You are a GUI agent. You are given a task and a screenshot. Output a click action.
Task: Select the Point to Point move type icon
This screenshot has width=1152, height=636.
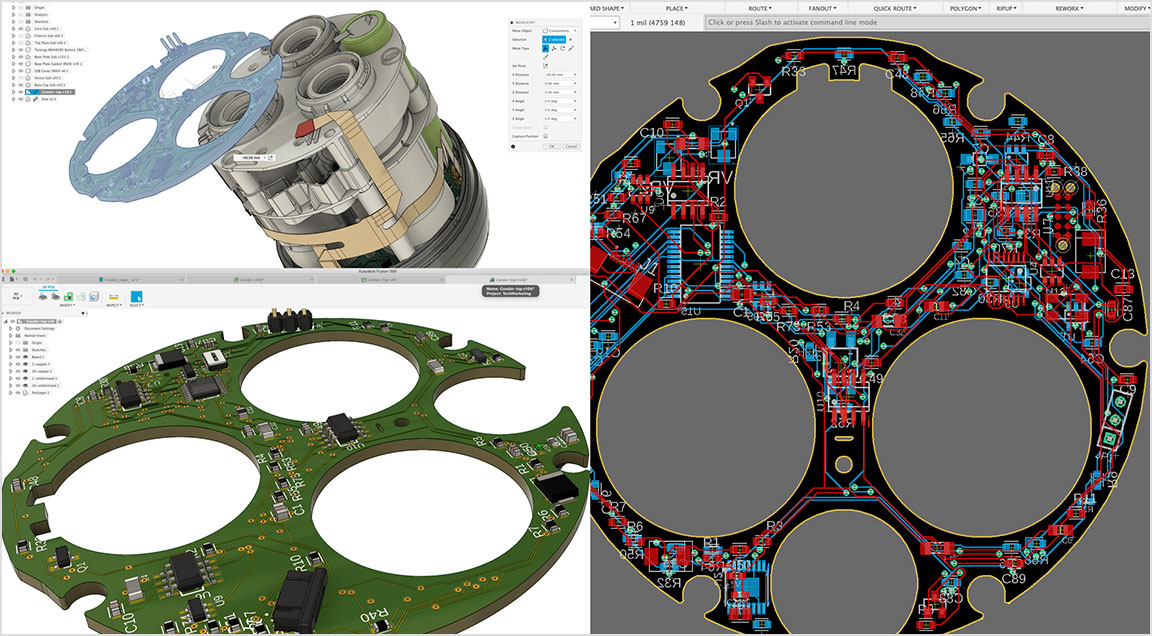pyautogui.click(x=571, y=48)
